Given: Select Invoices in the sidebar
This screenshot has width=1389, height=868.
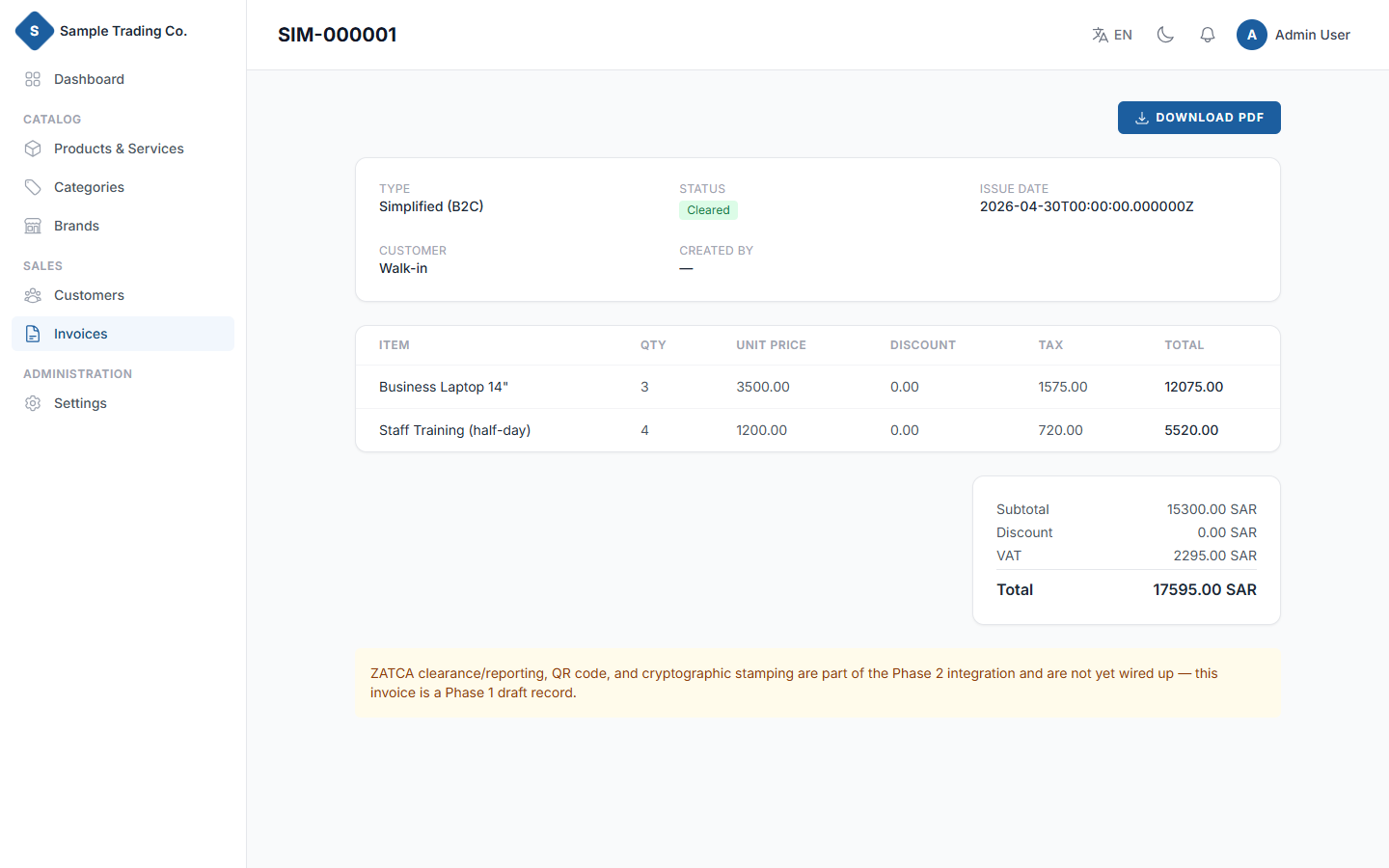Looking at the screenshot, I should [x=123, y=334].
